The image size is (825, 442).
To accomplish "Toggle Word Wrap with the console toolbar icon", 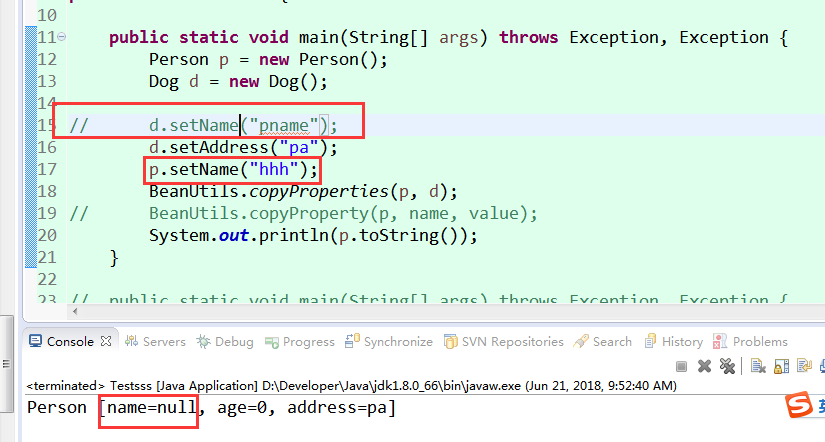I will coord(804,366).
